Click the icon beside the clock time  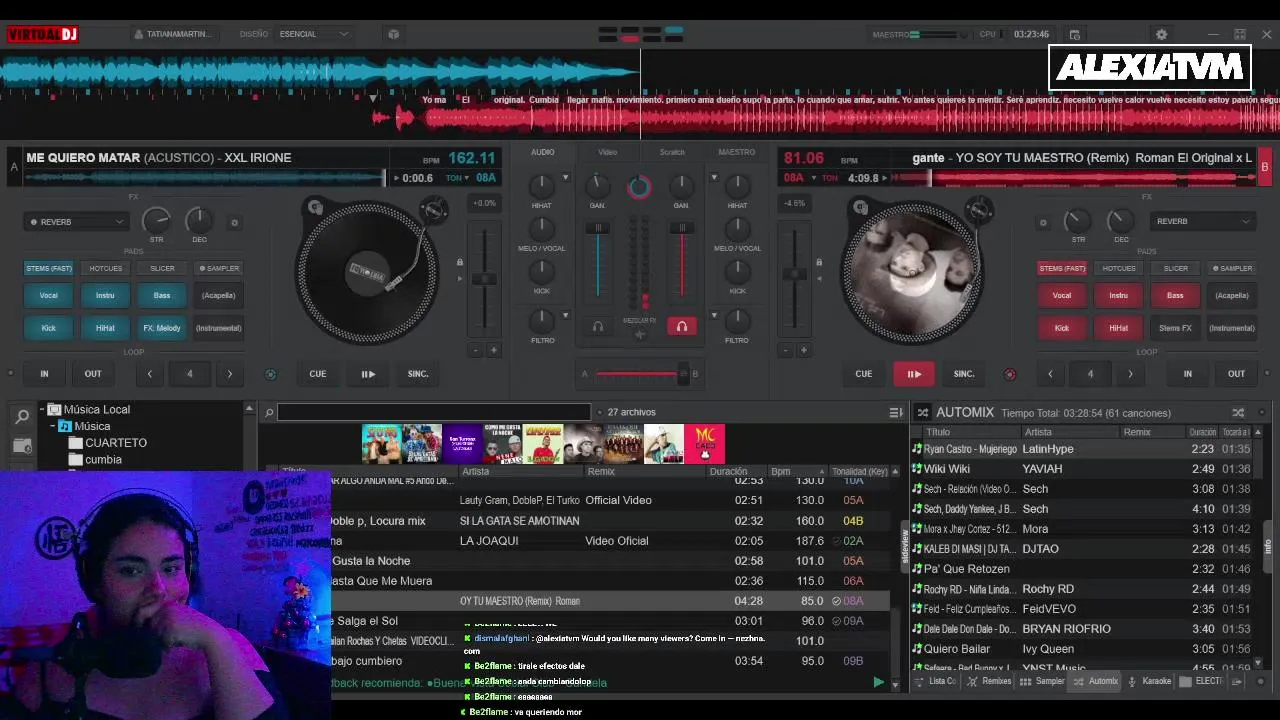1074,34
